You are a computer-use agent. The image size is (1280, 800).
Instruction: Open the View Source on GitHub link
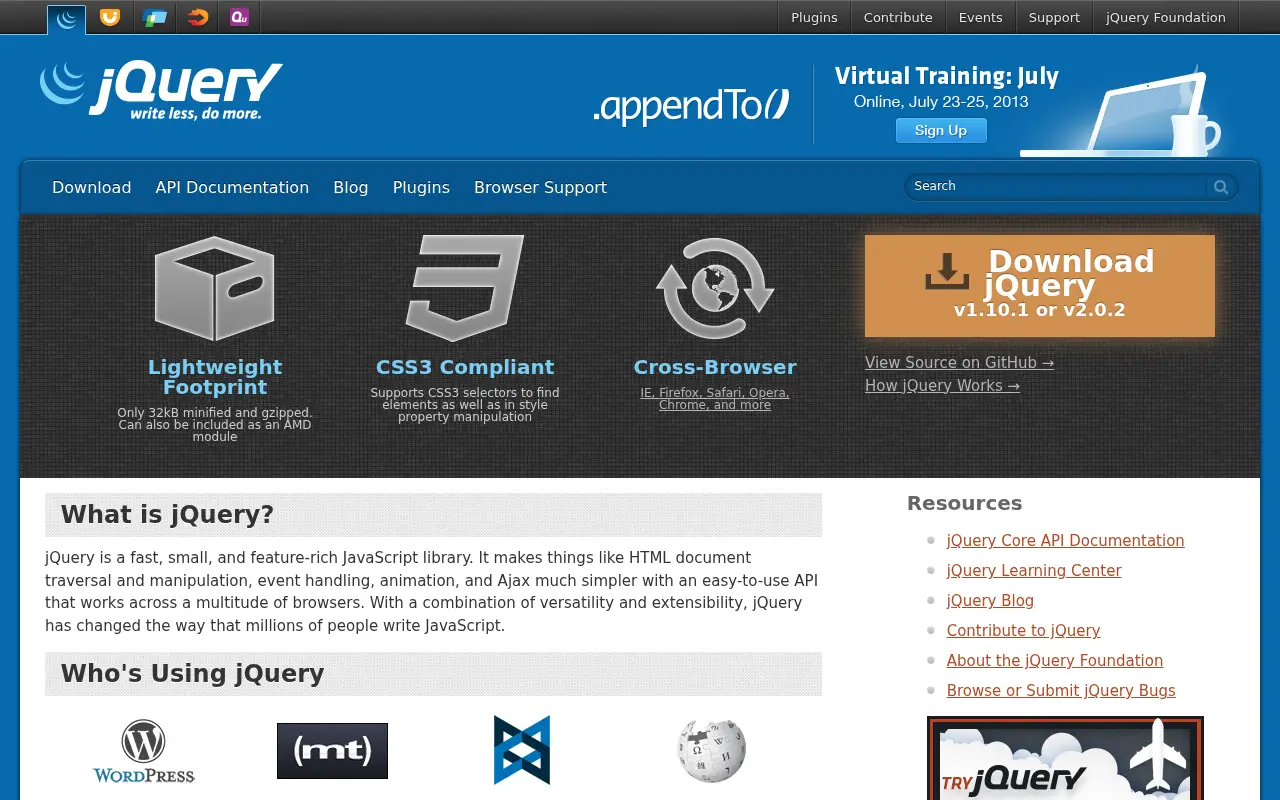959,363
